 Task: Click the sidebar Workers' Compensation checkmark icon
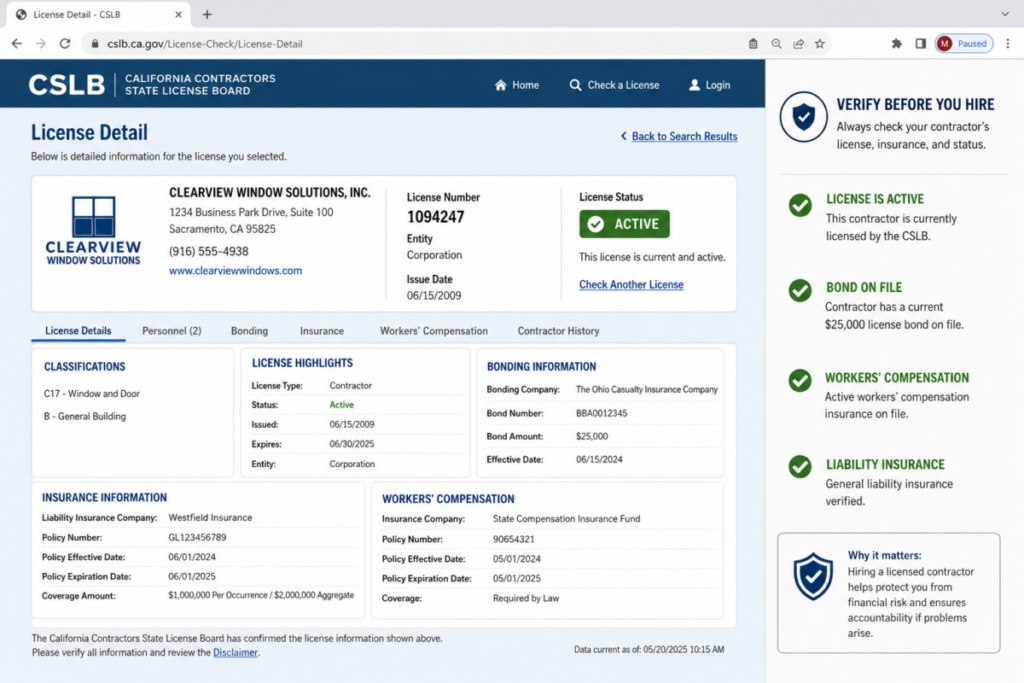(800, 380)
